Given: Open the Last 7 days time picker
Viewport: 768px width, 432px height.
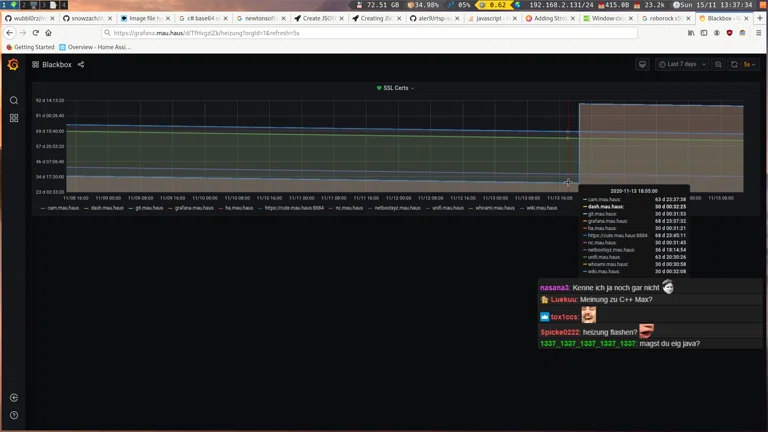Looking at the screenshot, I should (x=682, y=65).
